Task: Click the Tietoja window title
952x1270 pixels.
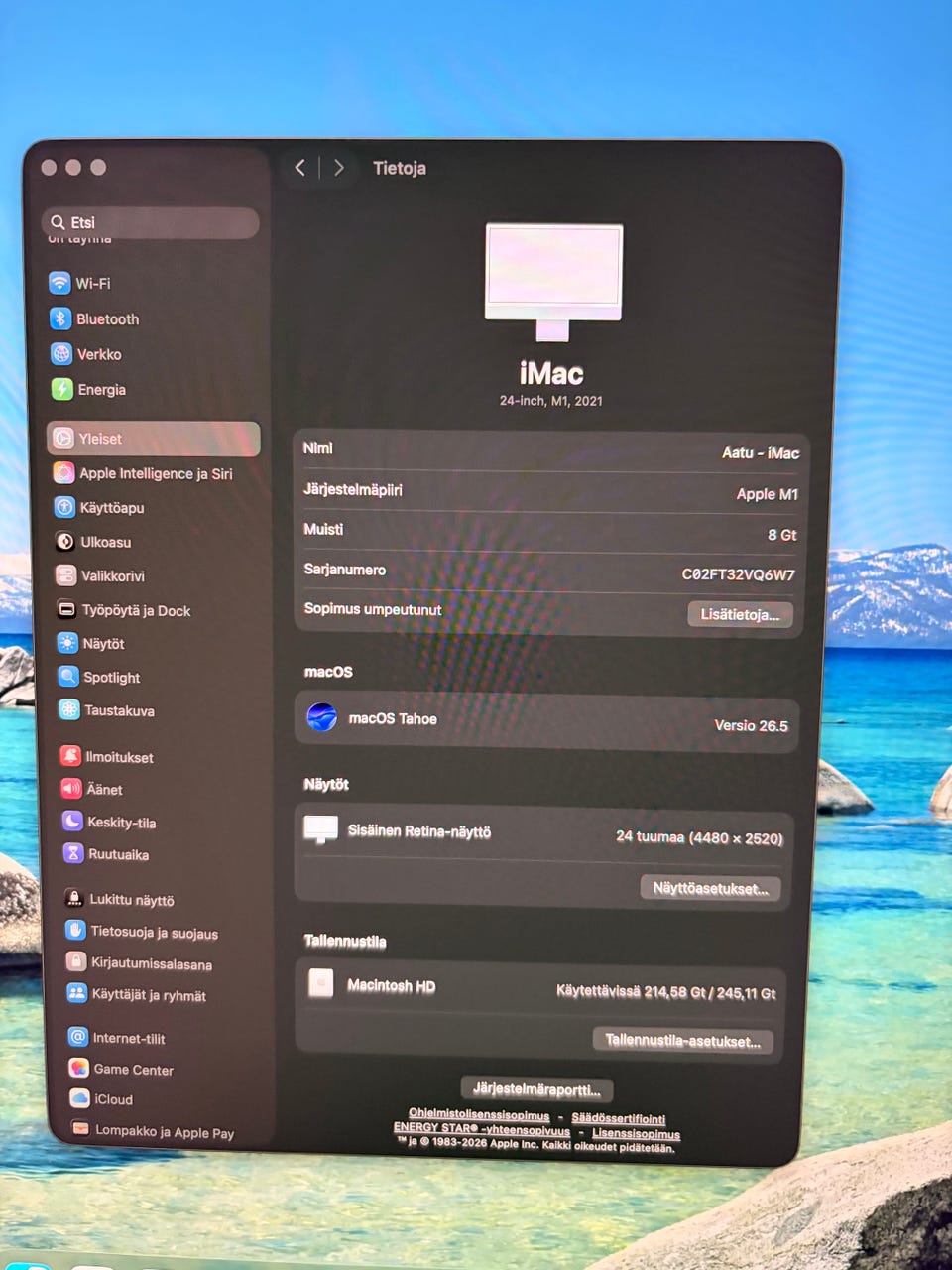Action: (400, 168)
